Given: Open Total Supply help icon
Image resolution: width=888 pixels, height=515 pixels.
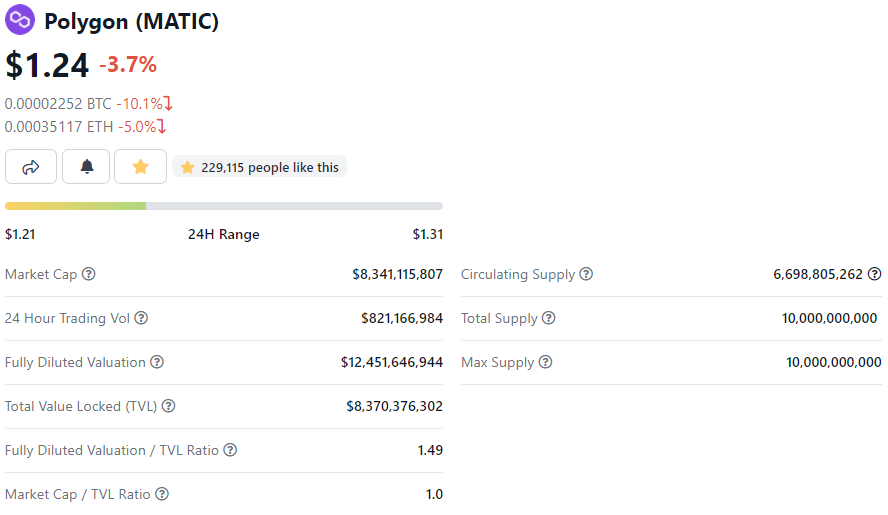Looking at the screenshot, I should tap(548, 318).
